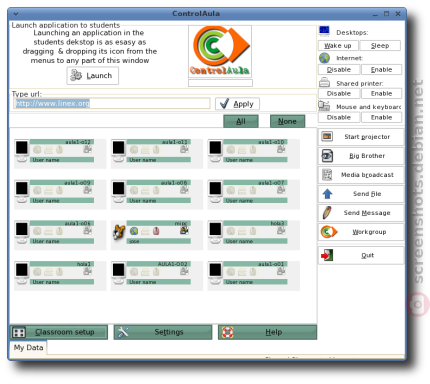Open the Classroom setup panel
Image resolution: width=430 pixels, height=384 pixels.
tap(59, 332)
